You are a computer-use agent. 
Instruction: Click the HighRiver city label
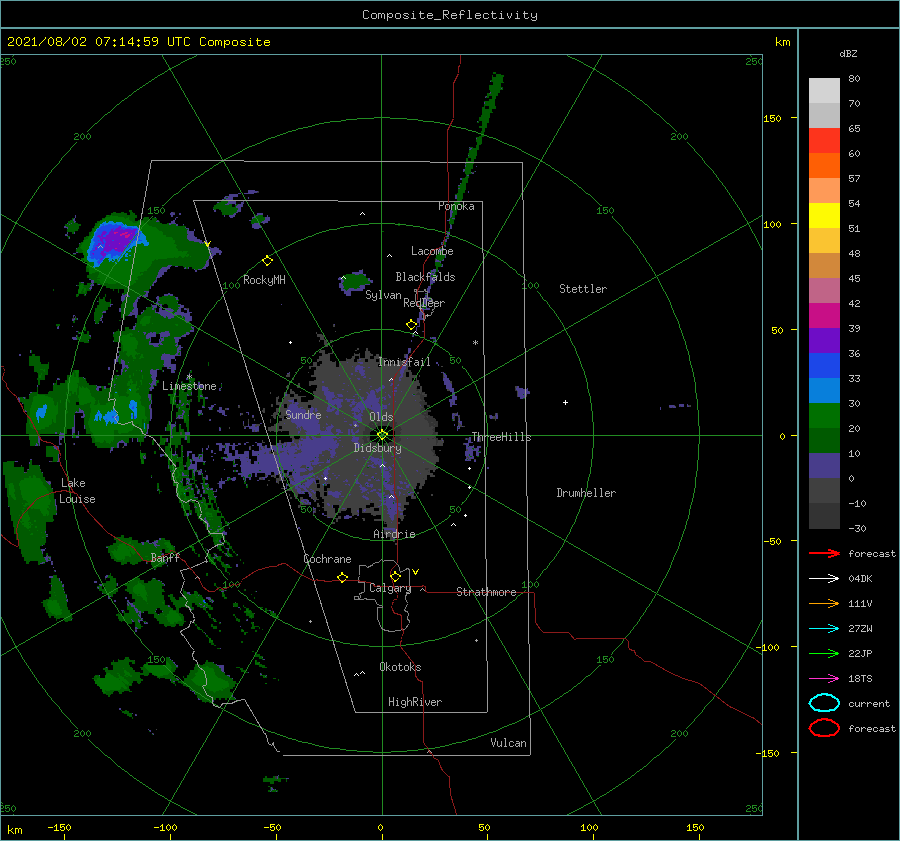tap(415, 702)
